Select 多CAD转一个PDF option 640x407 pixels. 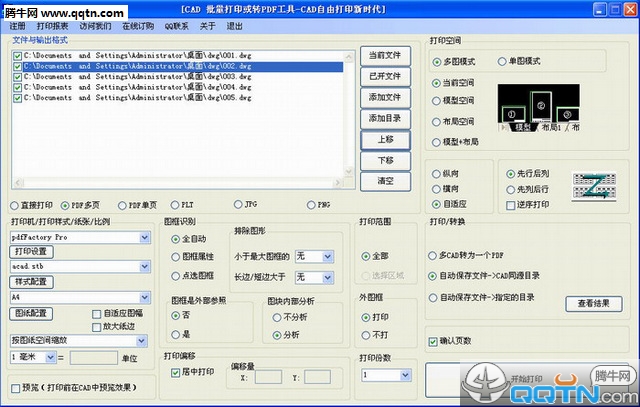pos(434,255)
